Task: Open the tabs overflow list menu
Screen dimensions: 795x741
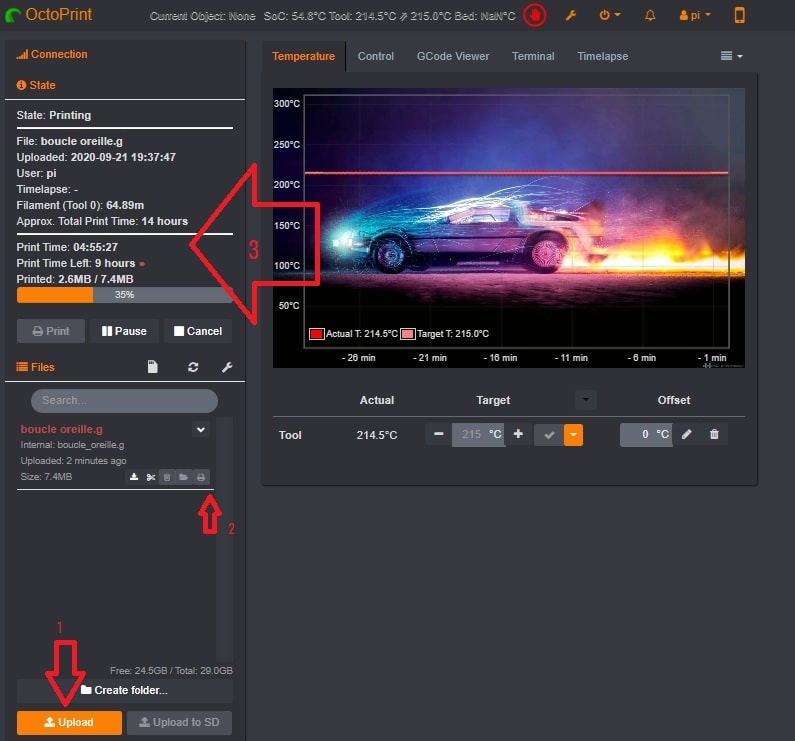Action: [731, 56]
